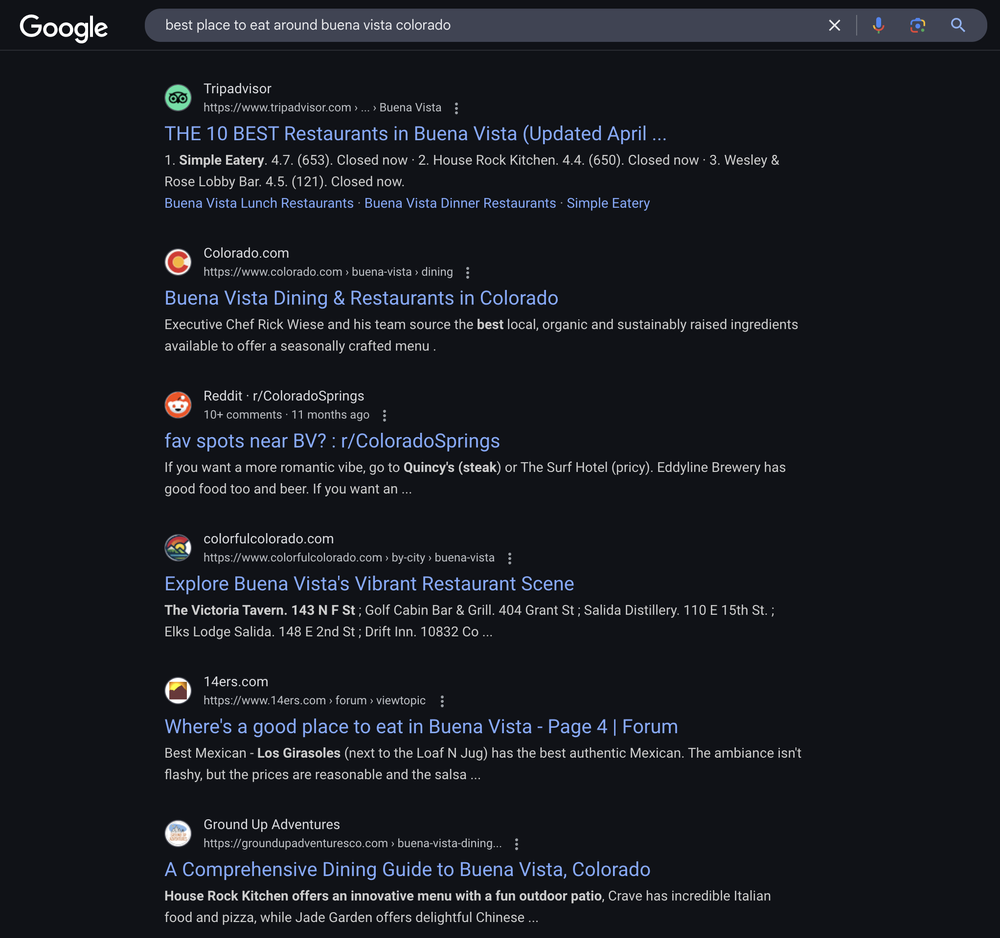Click the colorfulcolorado.com by-city URL breadcrumb
This screenshot has height=938, width=1000.
349,558
